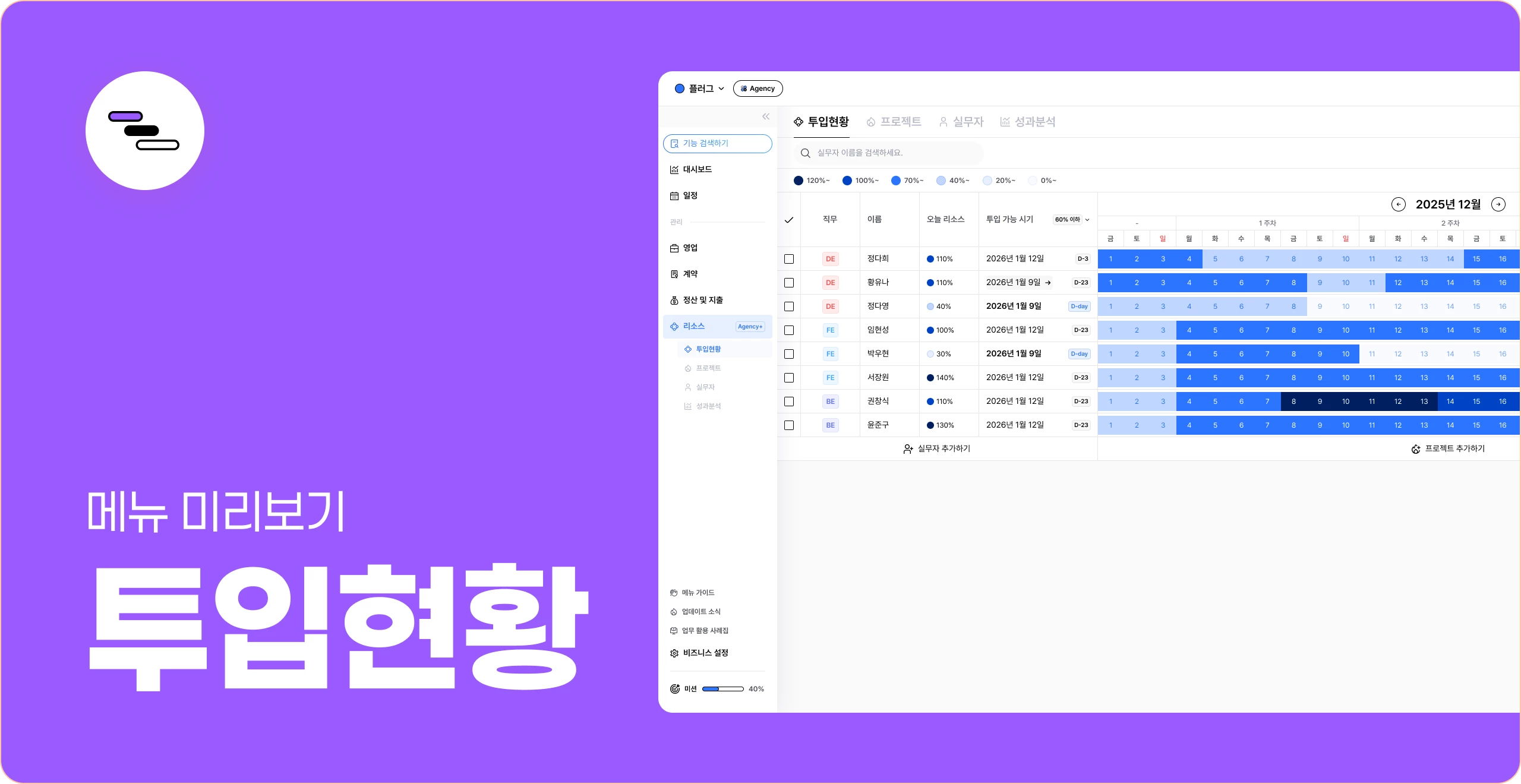Click the 업데이트 소식 flame icon
This screenshot has width=1521, height=784.
tap(674, 612)
